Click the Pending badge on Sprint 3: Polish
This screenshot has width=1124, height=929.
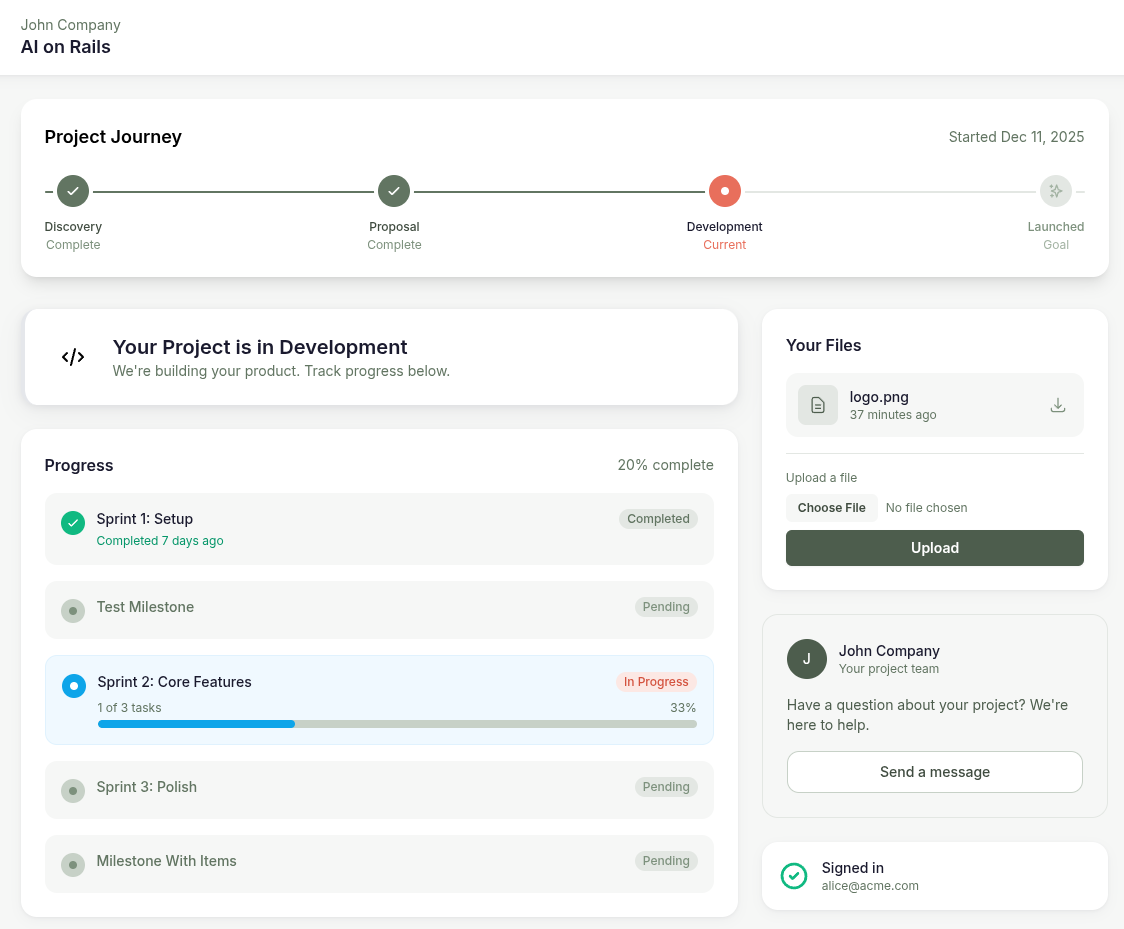[x=666, y=787]
